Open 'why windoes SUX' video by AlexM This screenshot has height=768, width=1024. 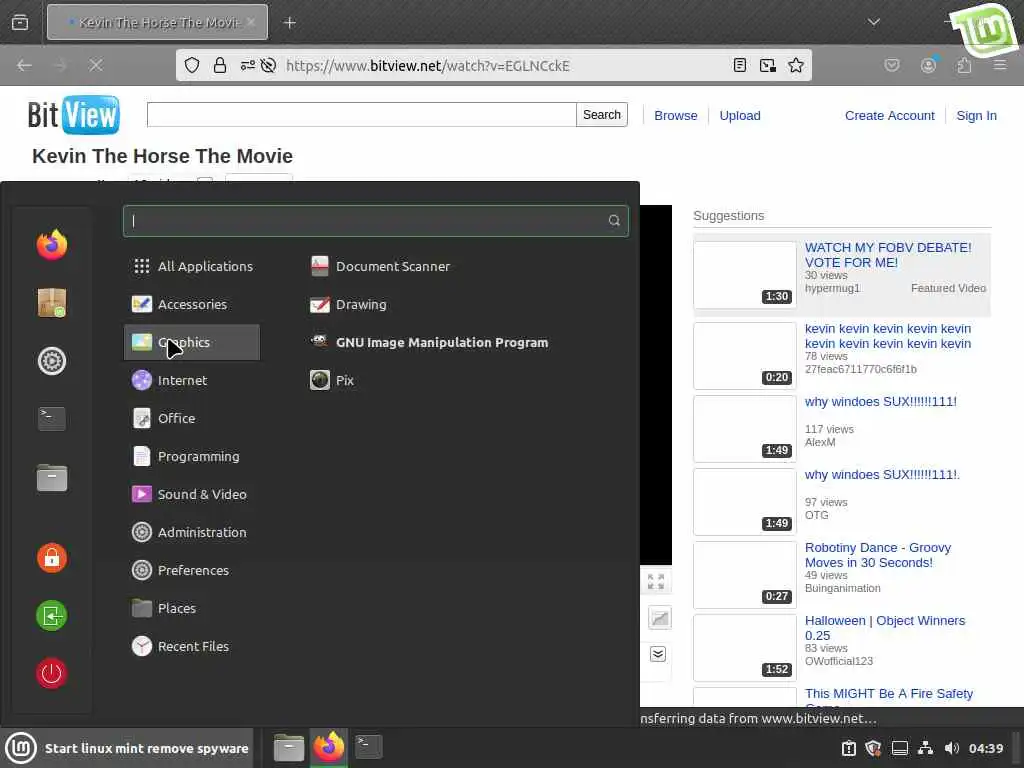coord(880,402)
